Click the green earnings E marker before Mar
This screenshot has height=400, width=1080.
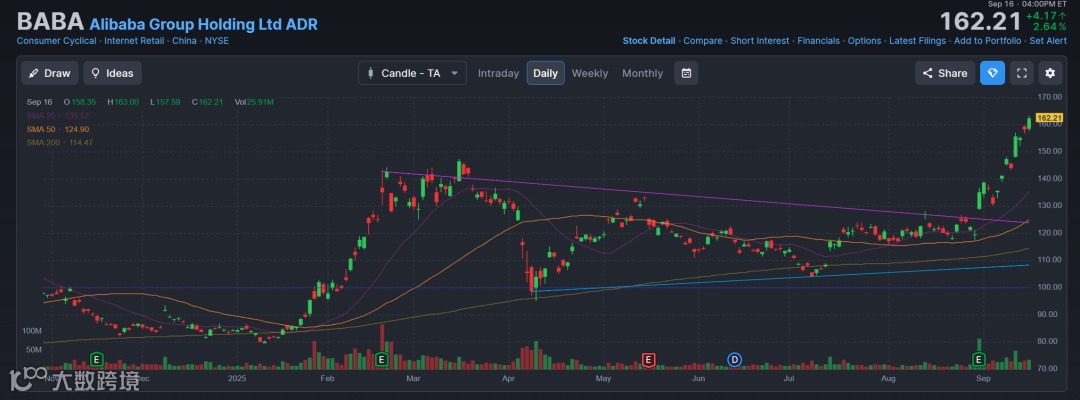point(382,359)
